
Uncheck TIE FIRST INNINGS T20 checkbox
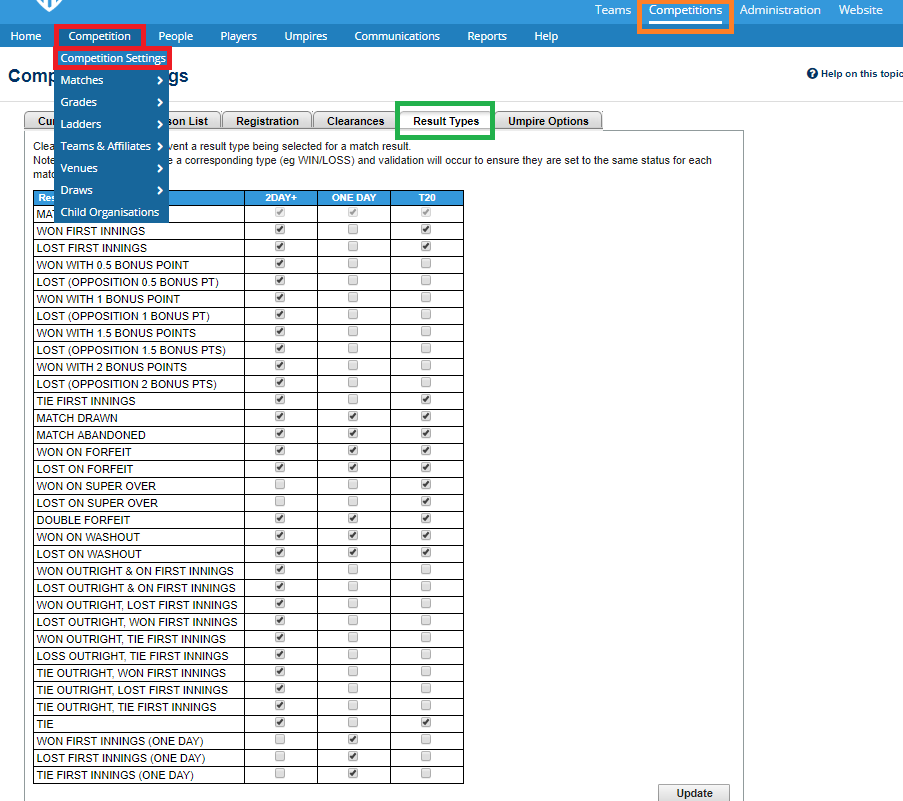pyautogui.click(x=426, y=399)
